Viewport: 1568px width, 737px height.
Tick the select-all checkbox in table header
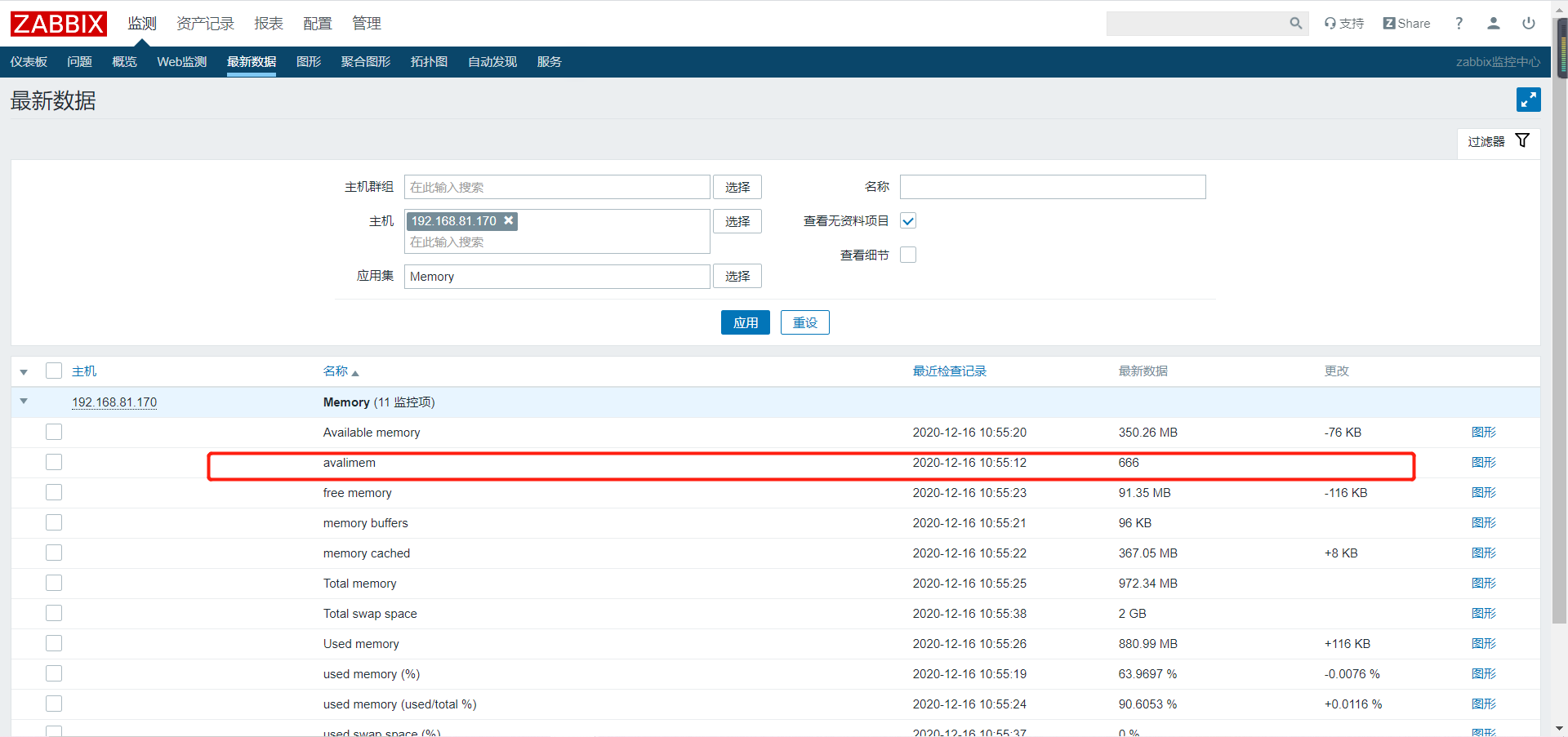[x=54, y=371]
